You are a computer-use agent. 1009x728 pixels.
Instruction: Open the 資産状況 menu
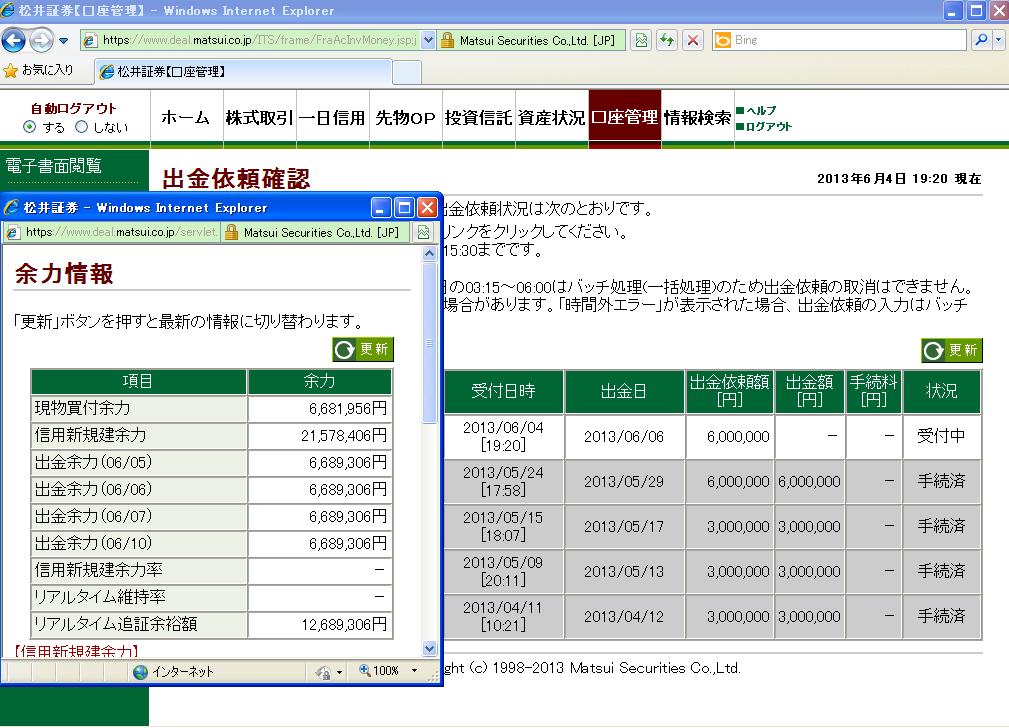pos(551,118)
